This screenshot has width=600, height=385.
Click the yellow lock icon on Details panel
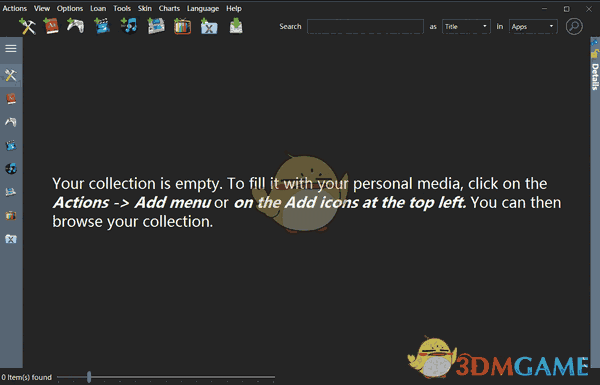[595, 54]
